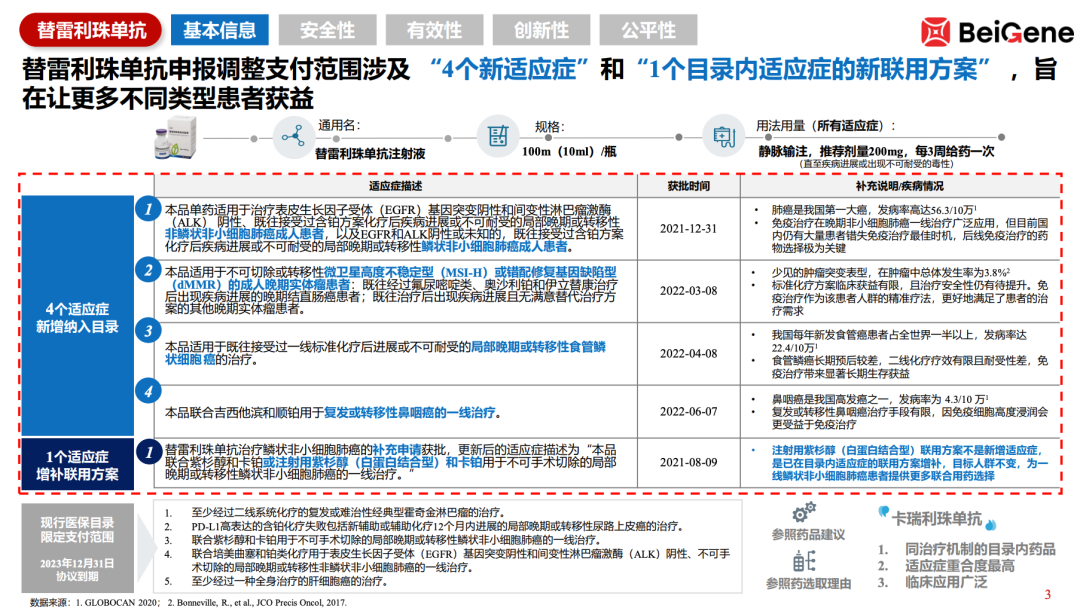Click the approval date 2022-04-08
The image size is (1080, 611).
(x=689, y=353)
